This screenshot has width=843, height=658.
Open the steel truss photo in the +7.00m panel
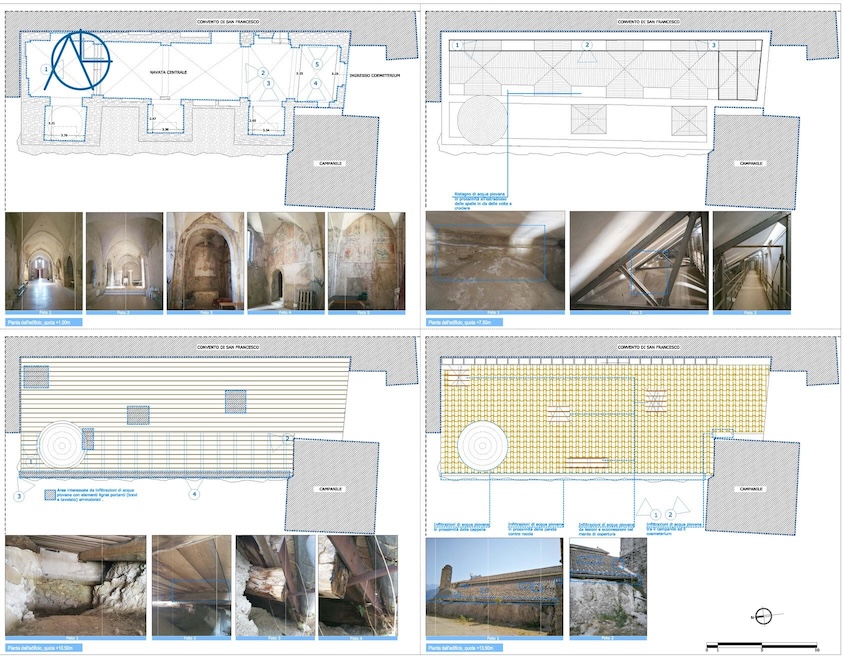[638, 261]
